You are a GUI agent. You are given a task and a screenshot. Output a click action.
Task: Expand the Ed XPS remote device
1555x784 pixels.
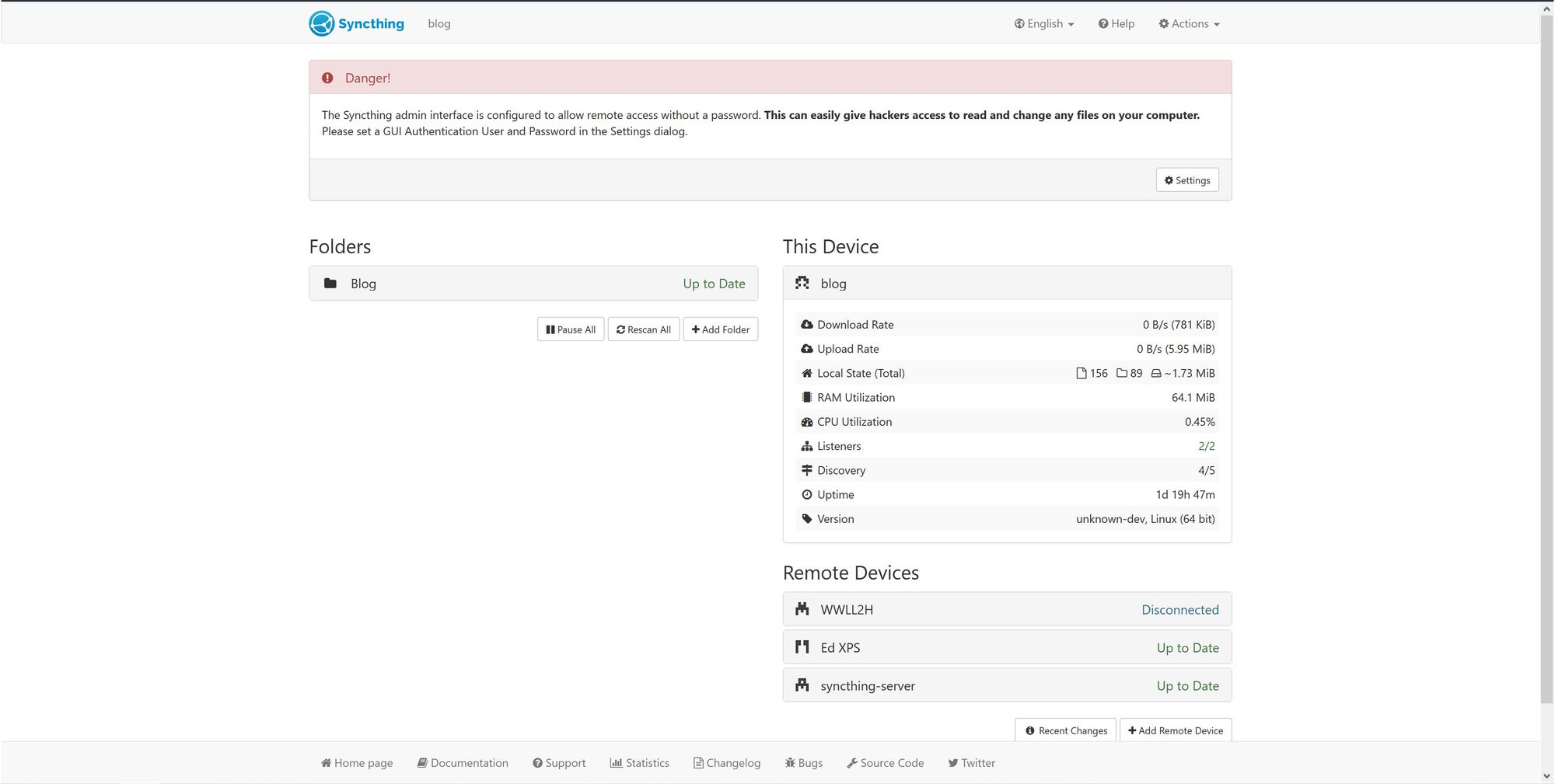coord(1007,647)
